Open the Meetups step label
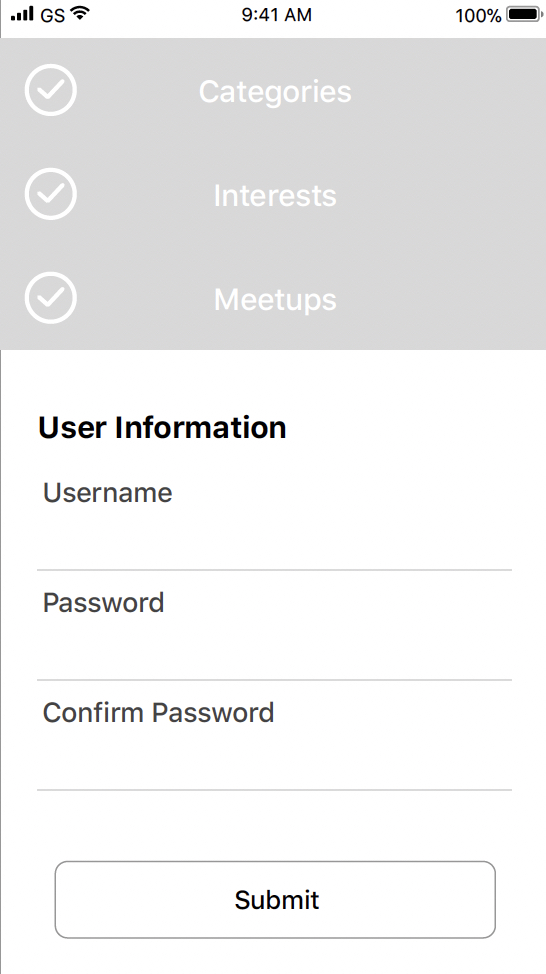The height and width of the screenshot is (974, 546). point(275,300)
